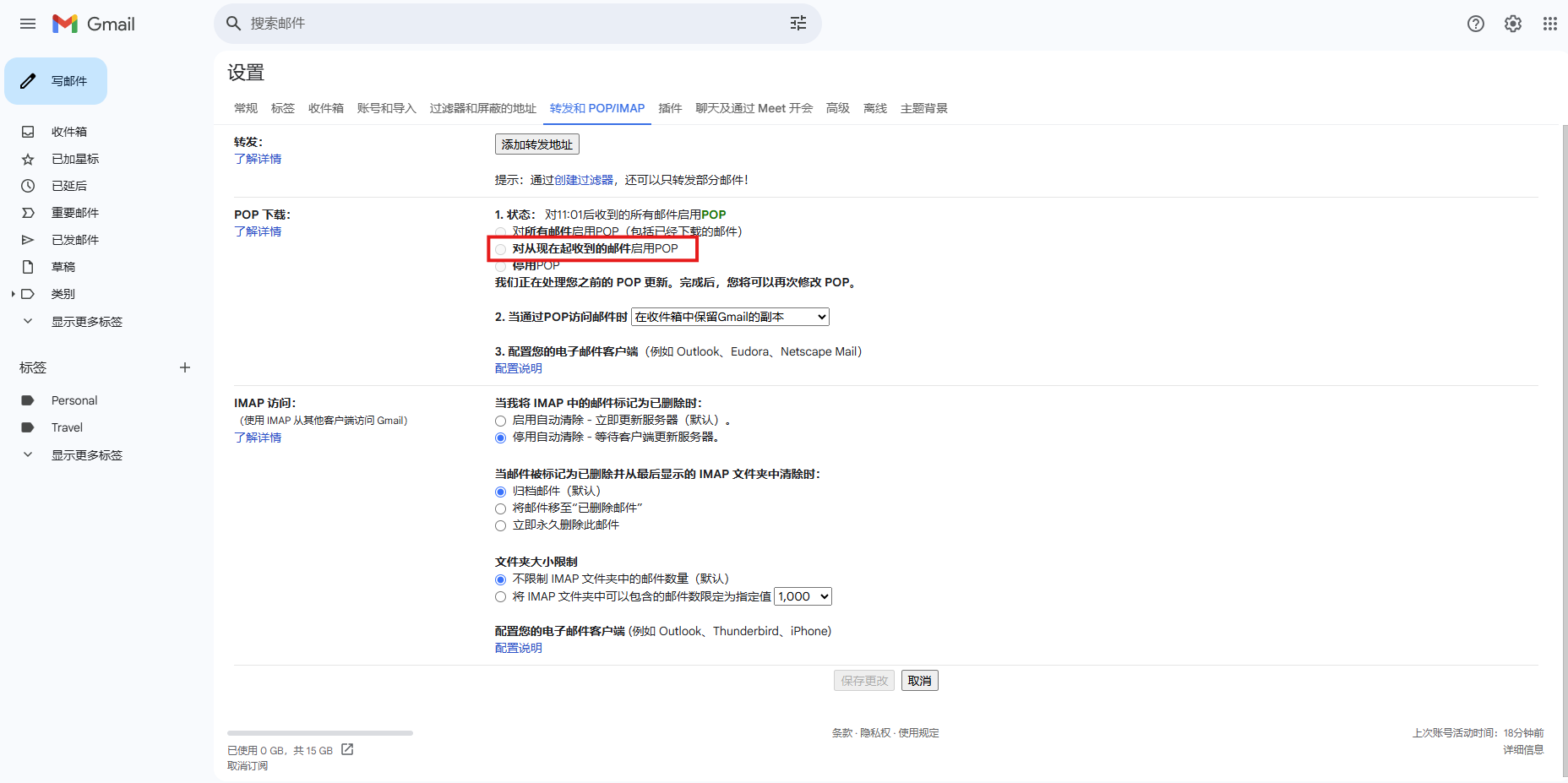Open the 主题背景 settings tab
The image size is (1568, 783).
pos(923,108)
